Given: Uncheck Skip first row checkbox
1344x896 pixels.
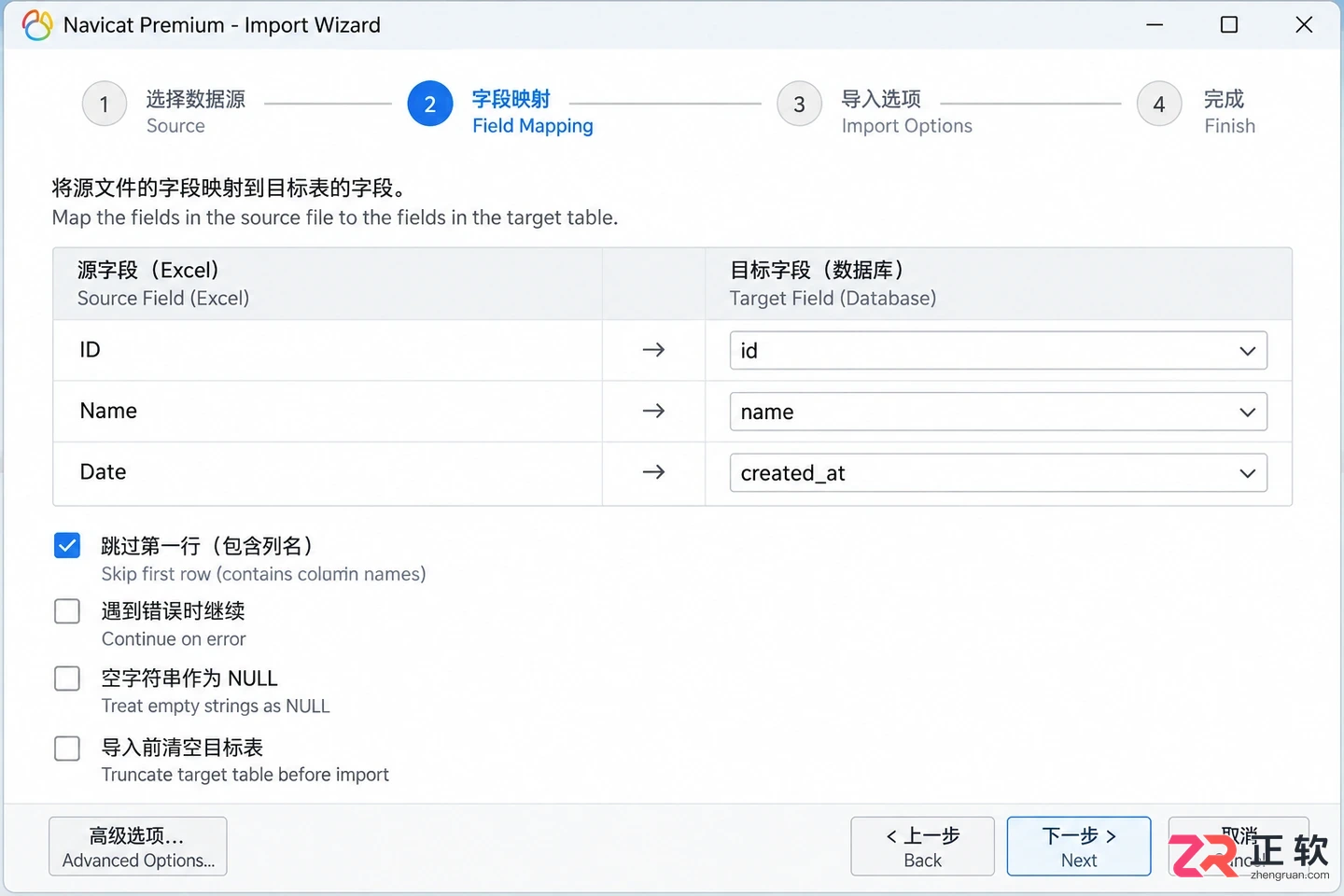Looking at the screenshot, I should (67, 545).
